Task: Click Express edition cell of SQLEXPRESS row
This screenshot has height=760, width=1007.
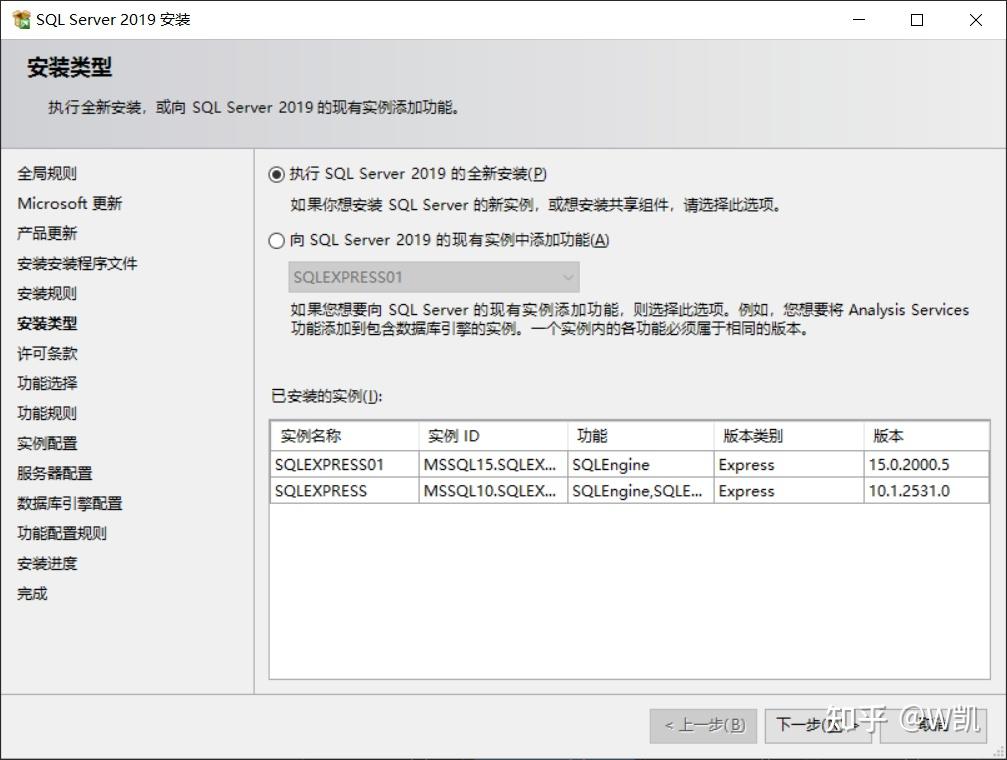Action: coord(789,491)
